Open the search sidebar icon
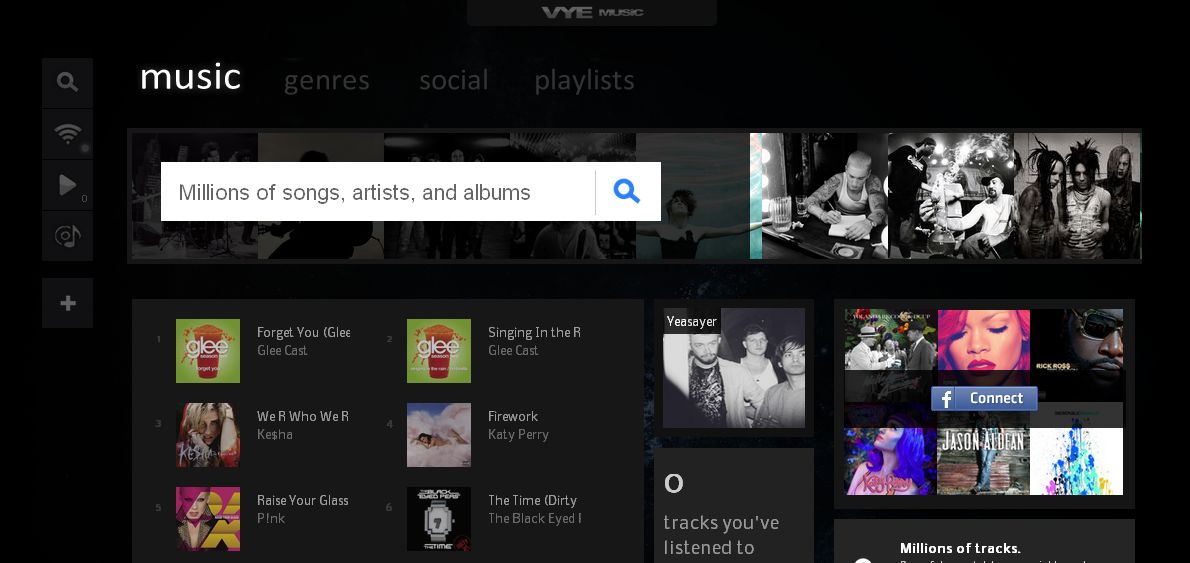The image size is (1190, 563). coord(68,83)
